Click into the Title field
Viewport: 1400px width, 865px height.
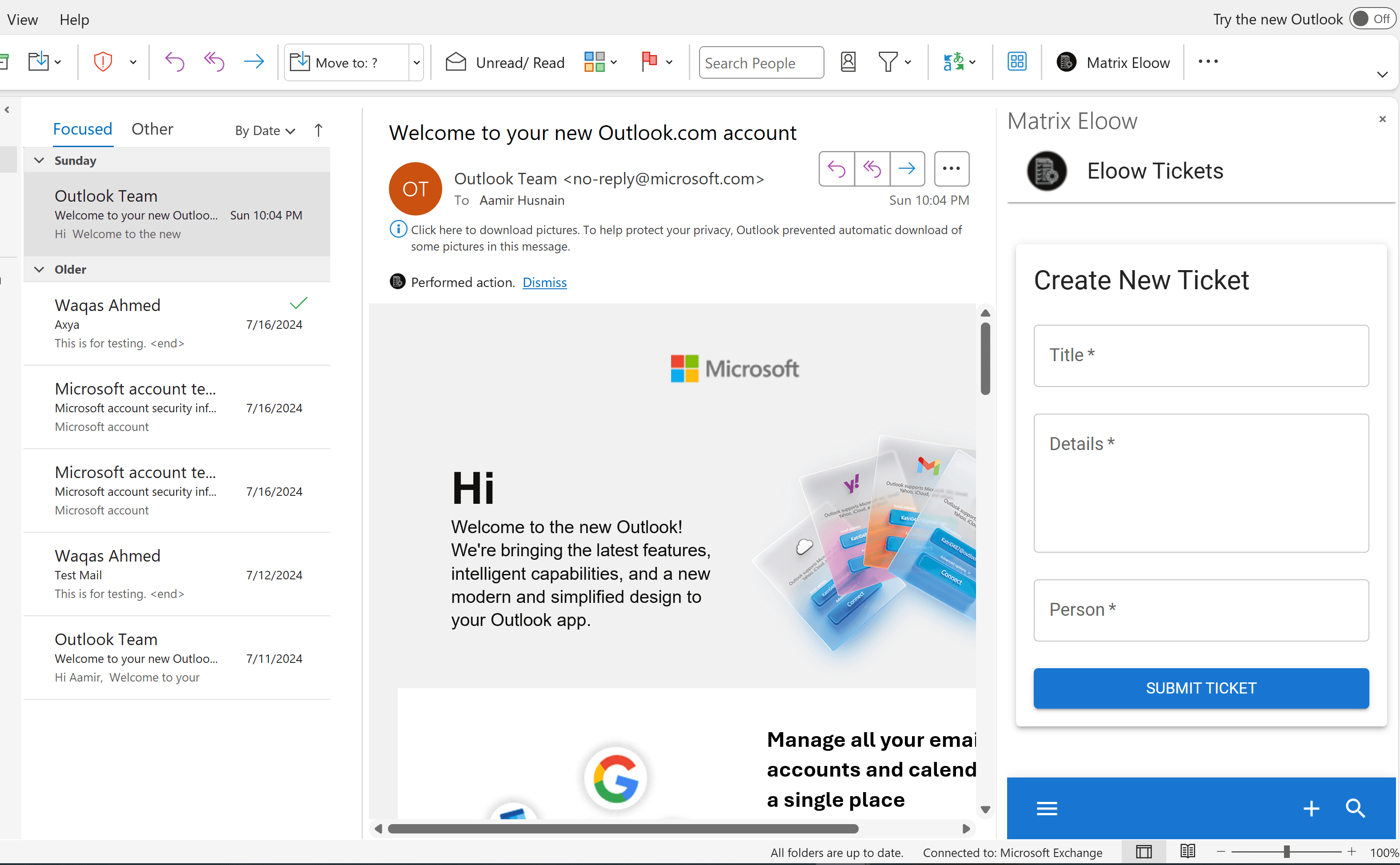pyautogui.click(x=1201, y=355)
